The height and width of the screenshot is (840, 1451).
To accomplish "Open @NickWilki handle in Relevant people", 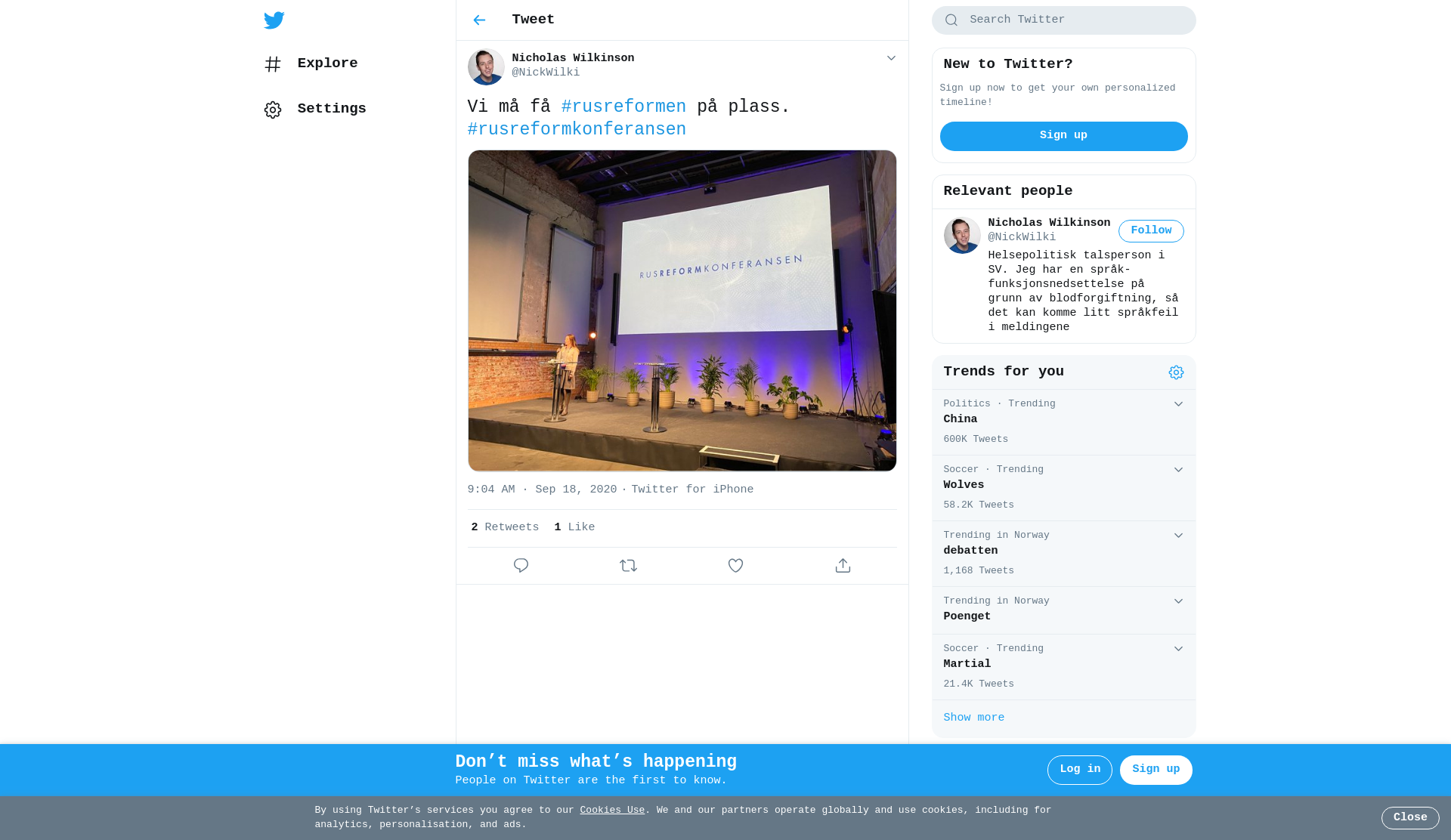I will click(x=1022, y=237).
